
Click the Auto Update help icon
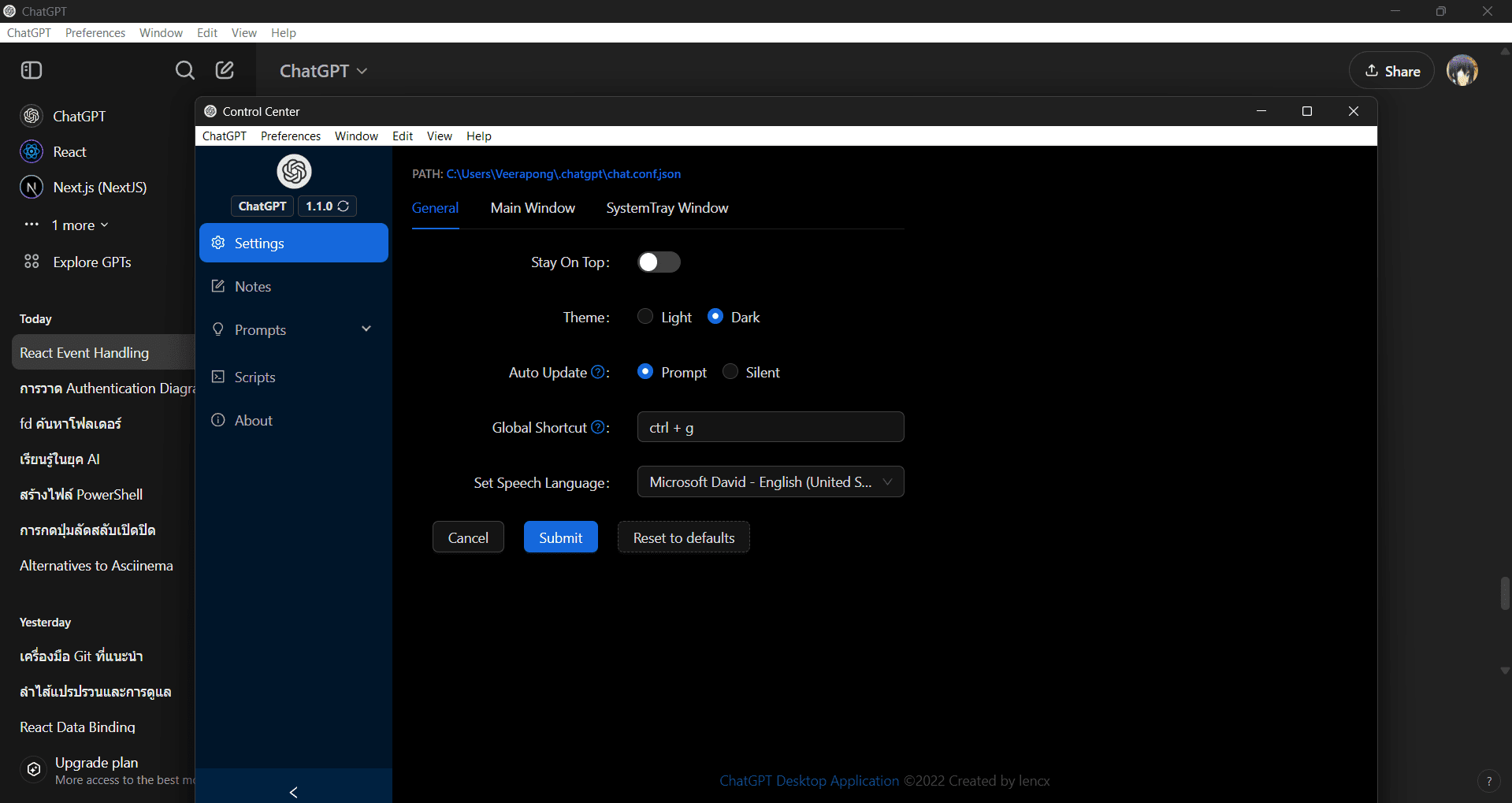[598, 372]
